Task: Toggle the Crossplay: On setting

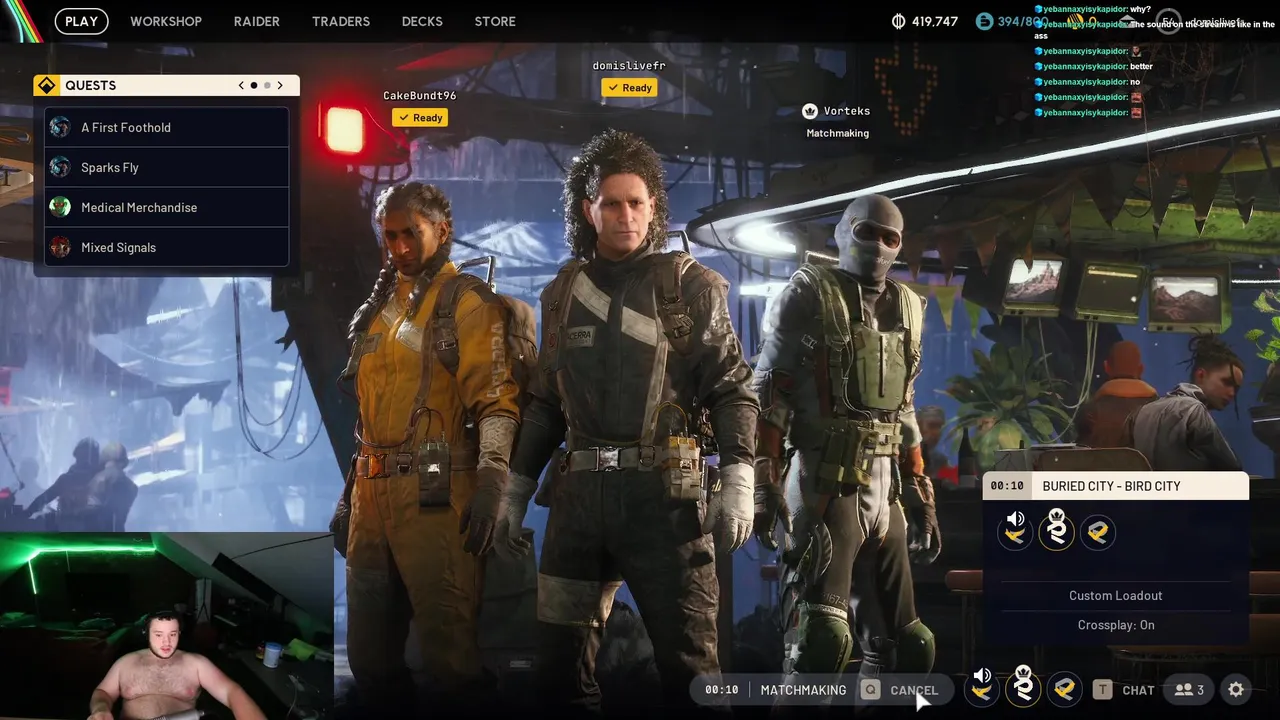Action: 1116,625
